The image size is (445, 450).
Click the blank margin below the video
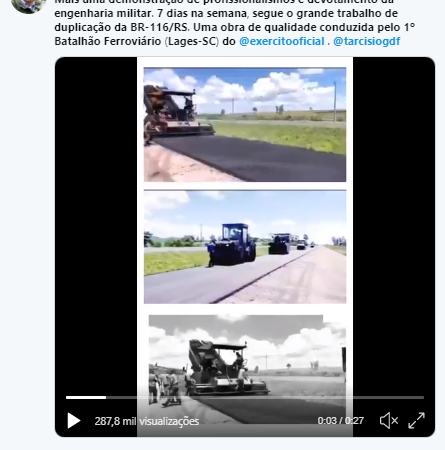click(245, 444)
